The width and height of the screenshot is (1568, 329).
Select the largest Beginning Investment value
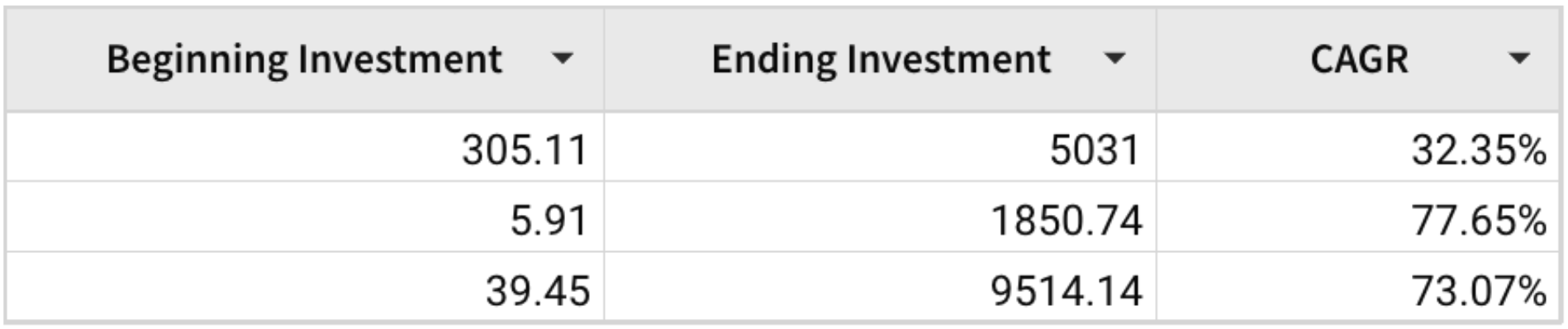click(305, 147)
